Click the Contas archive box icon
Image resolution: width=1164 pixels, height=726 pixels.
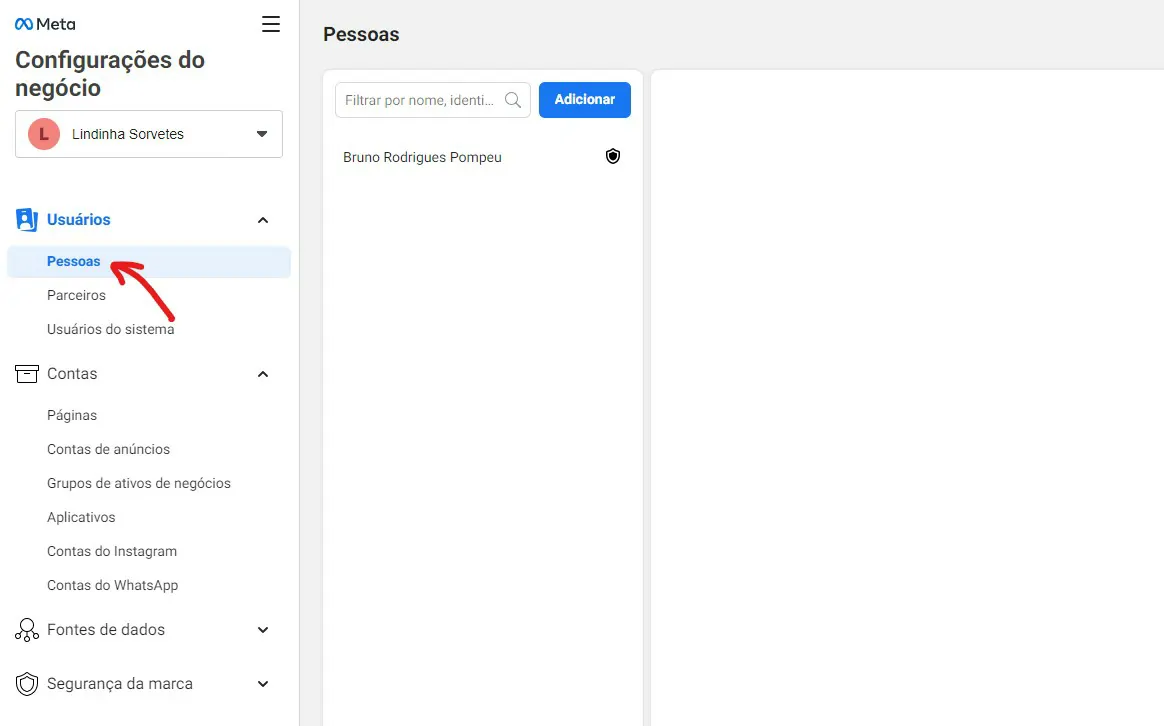pos(27,373)
